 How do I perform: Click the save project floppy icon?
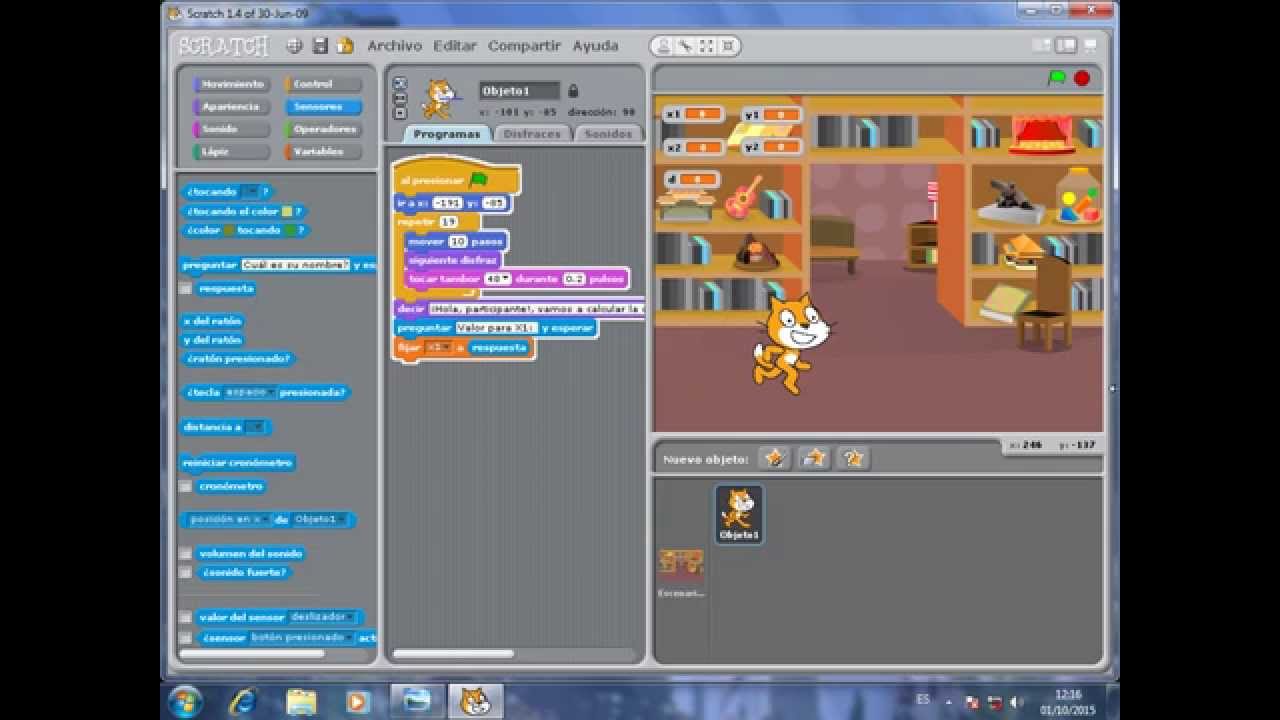320,46
